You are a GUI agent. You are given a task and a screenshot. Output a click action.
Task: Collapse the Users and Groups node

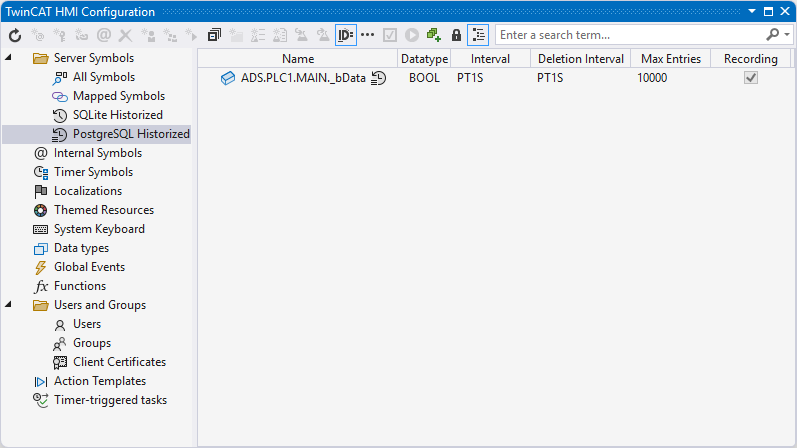point(8,305)
